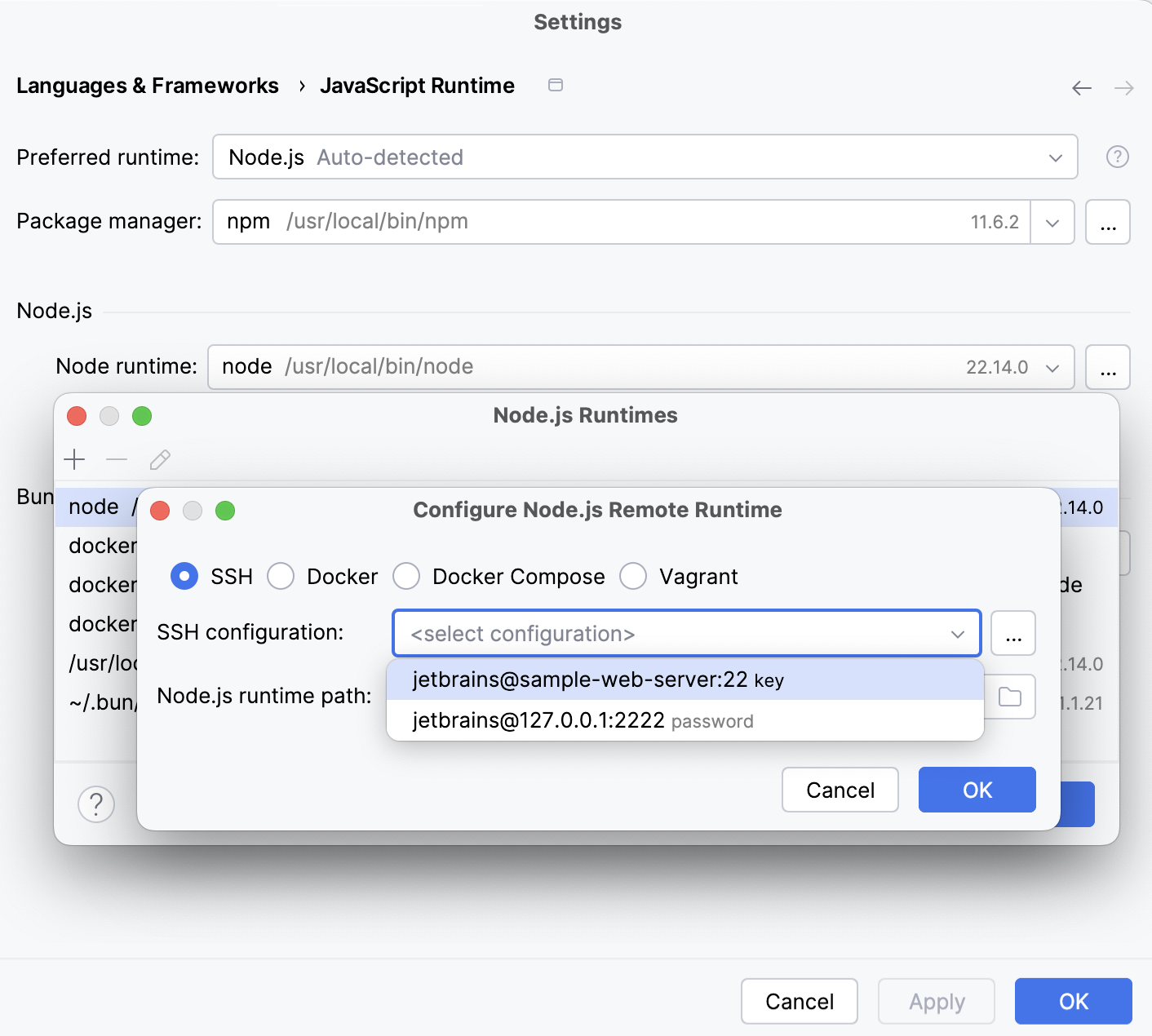Open the Preferred runtime dropdown
1152x1036 pixels.
pyautogui.click(x=1055, y=157)
